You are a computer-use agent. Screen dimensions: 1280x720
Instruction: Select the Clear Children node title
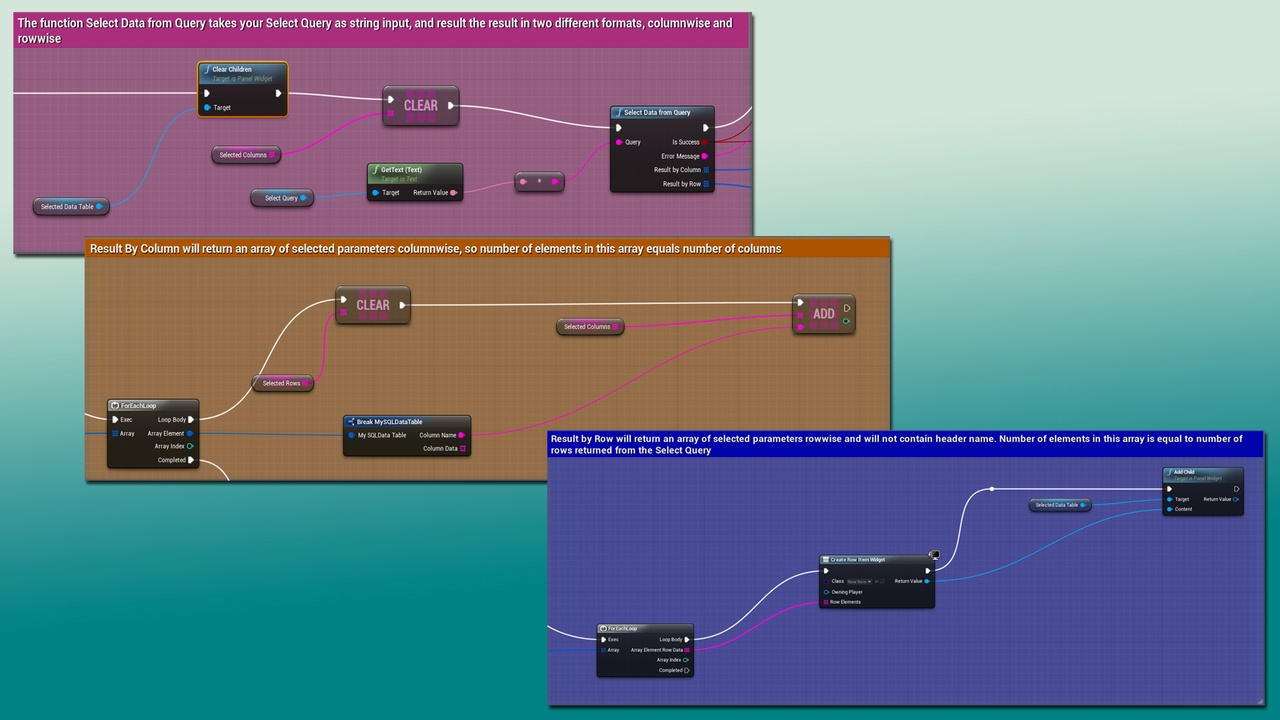pyautogui.click(x=232, y=69)
